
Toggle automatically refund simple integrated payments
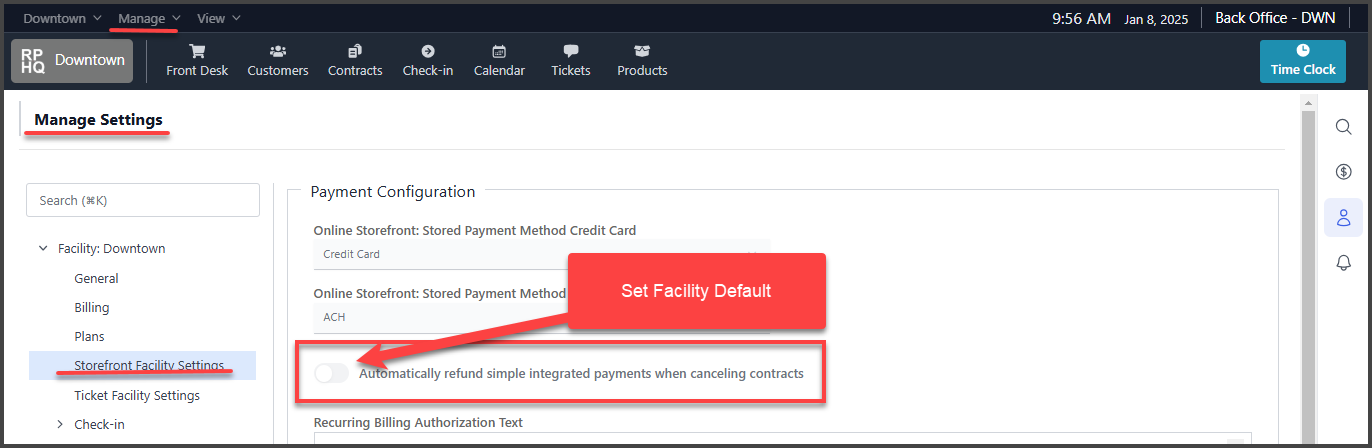pos(331,373)
